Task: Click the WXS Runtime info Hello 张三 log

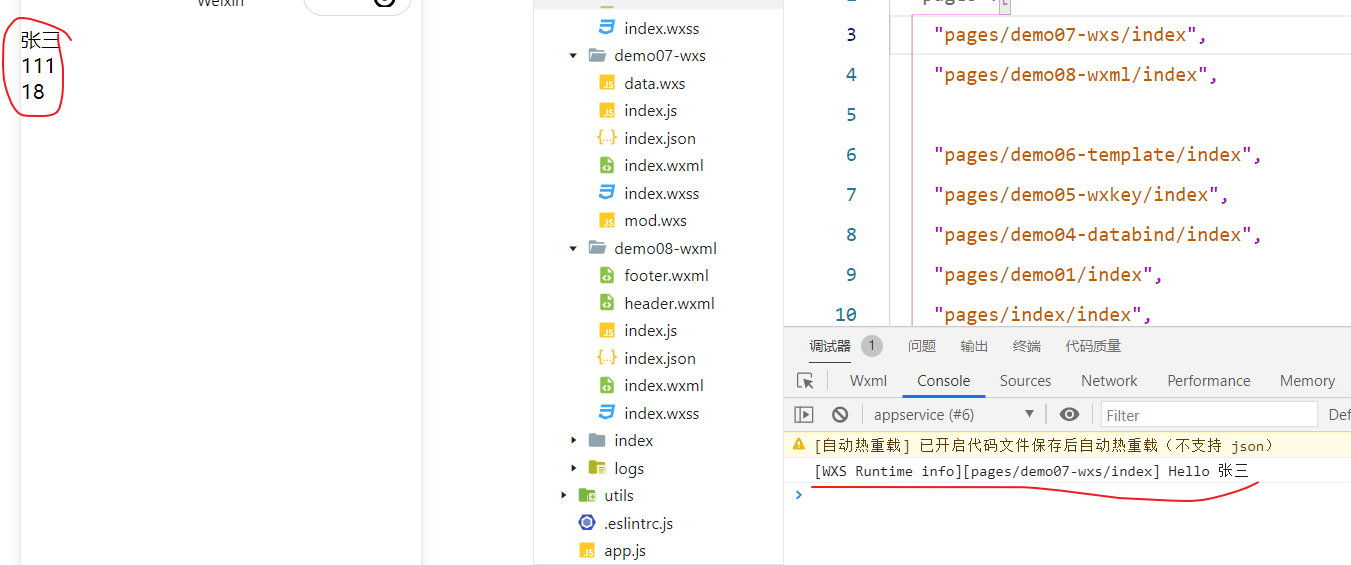Action: pyautogui.click(x=1031, y=471)
